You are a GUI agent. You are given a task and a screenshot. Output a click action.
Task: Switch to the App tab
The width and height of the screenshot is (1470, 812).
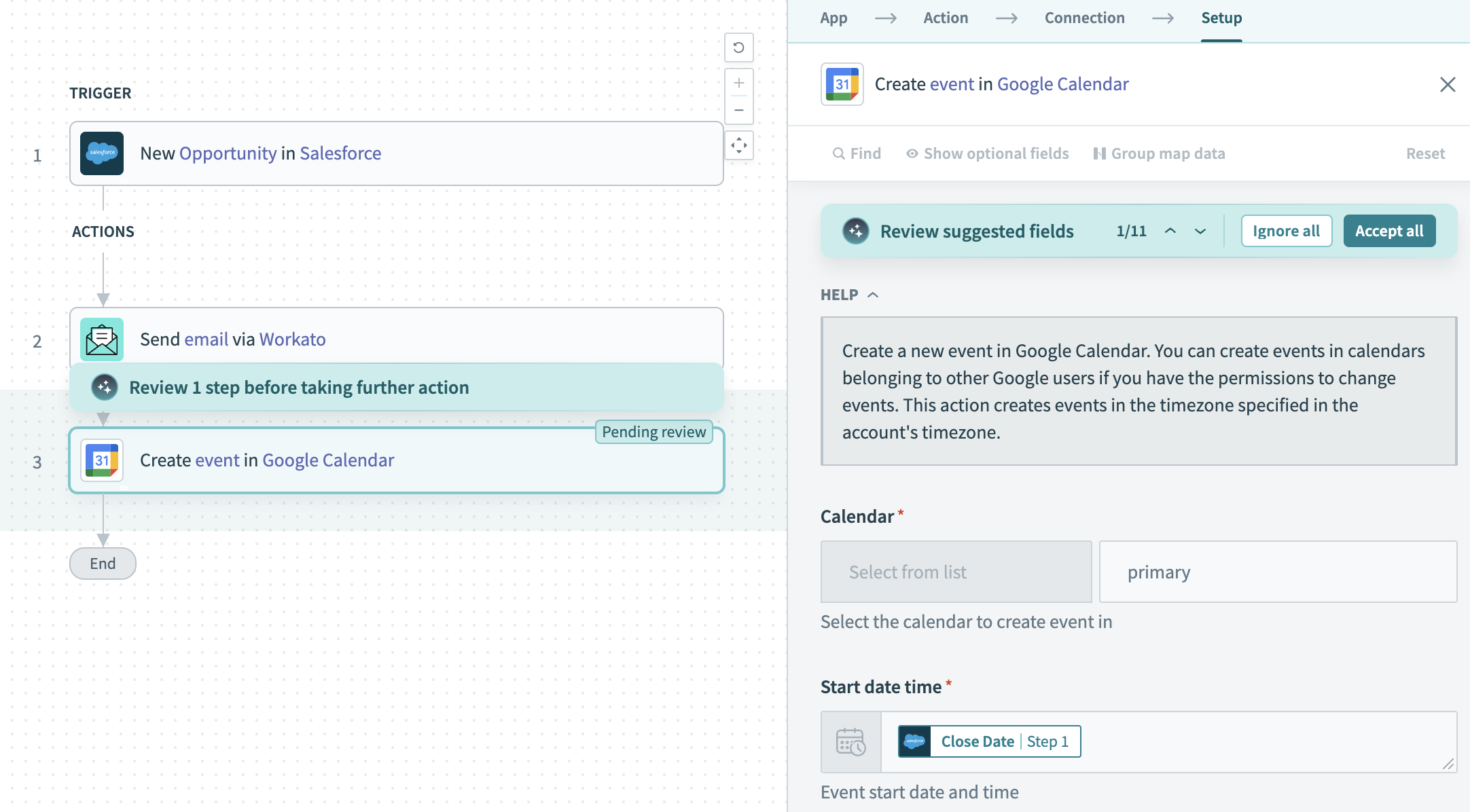pyautogui.click(x=833, y=18)
